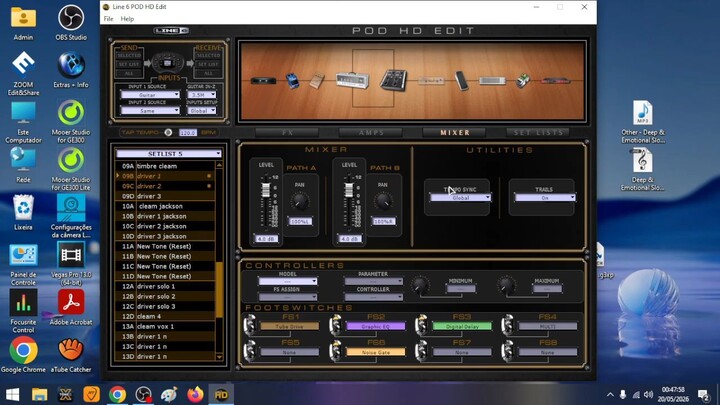The height and width of the screenshot is (405, 720).
Task: Select the black input block in signal chain
Action: 263,81
